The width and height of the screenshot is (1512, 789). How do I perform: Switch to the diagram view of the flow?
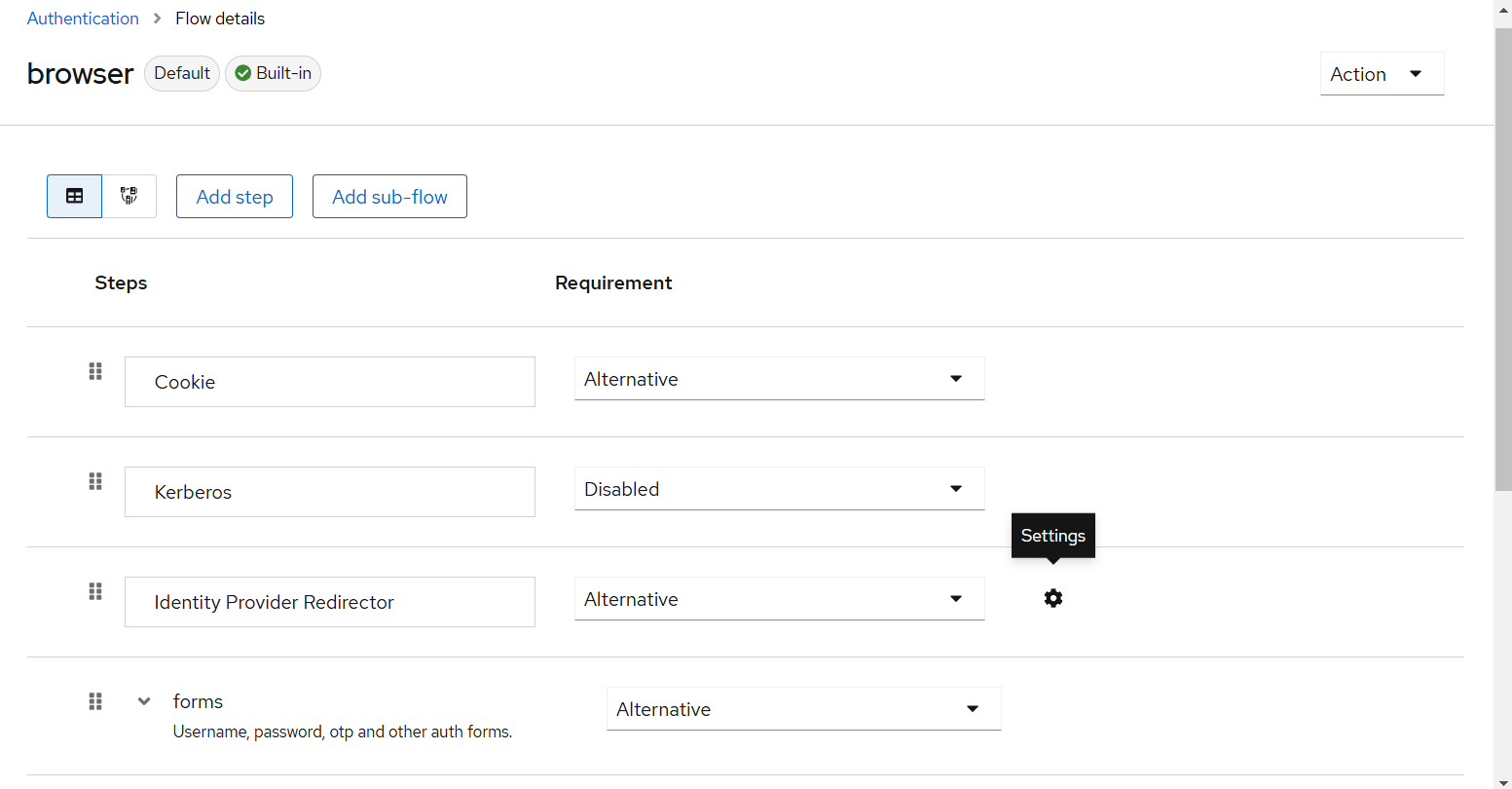129,196
